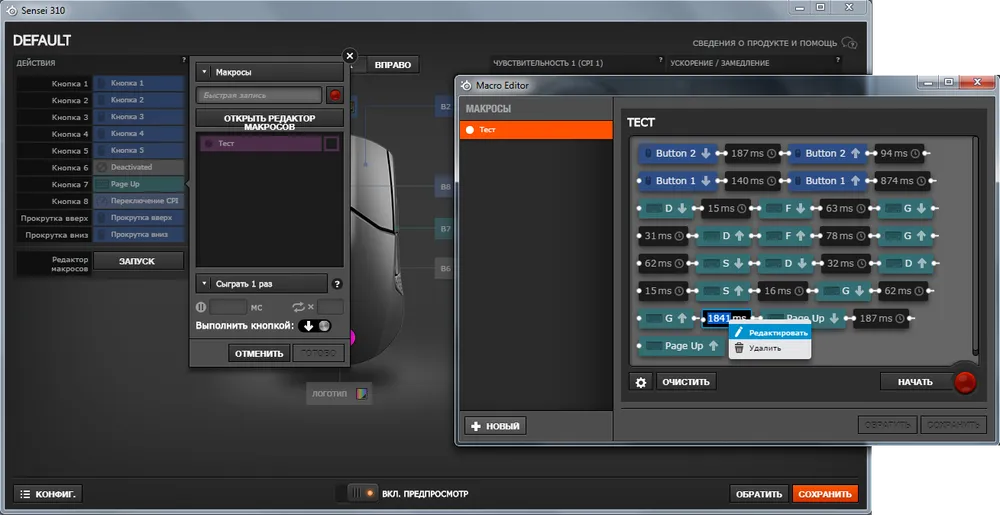
Task: Choose Удалить in the context menu
Action: click(x=763, y=348)
